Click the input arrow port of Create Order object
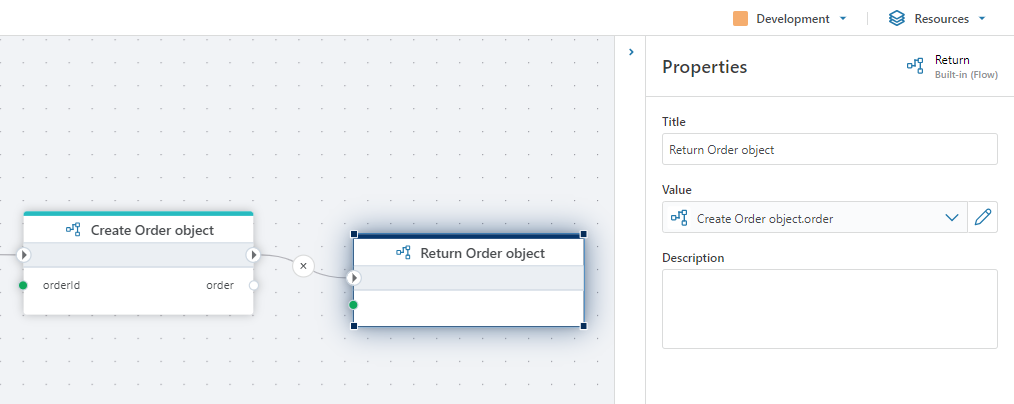The image size is (1014, 404). pyautogui.click(x=24, y=255)
